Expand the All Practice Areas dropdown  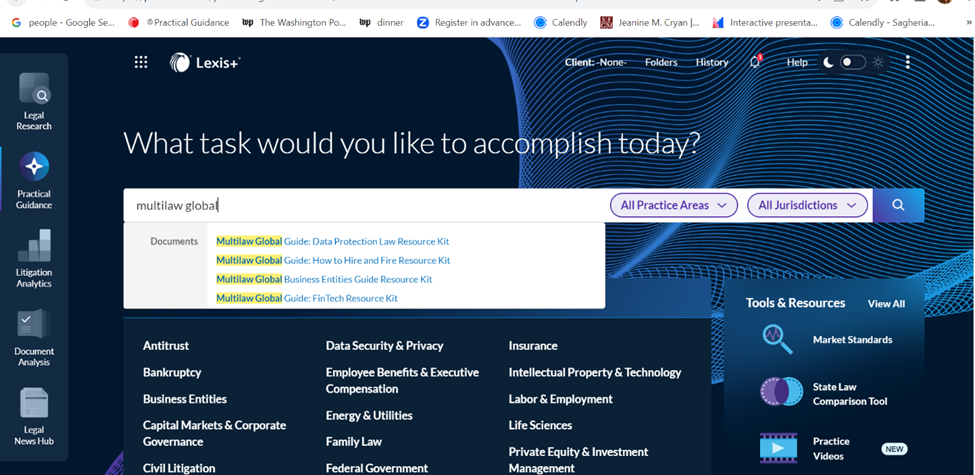[x=673, y=205]
